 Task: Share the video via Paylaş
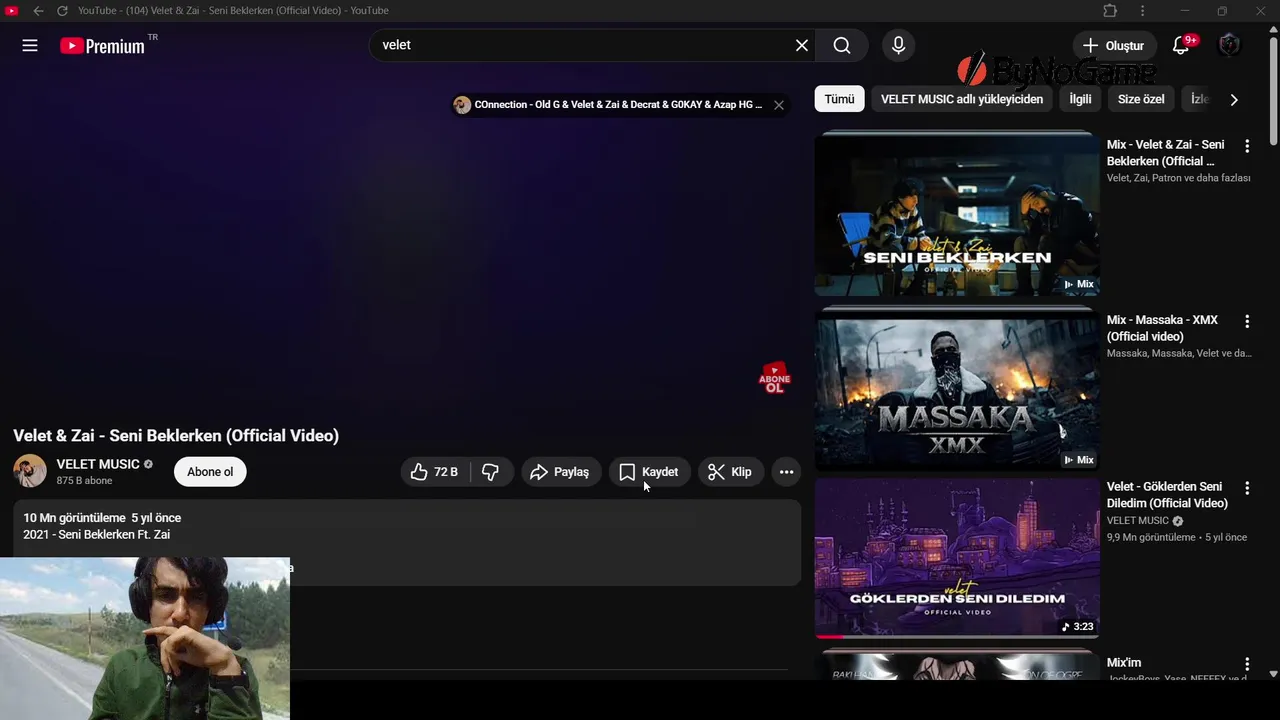[560, 472]
